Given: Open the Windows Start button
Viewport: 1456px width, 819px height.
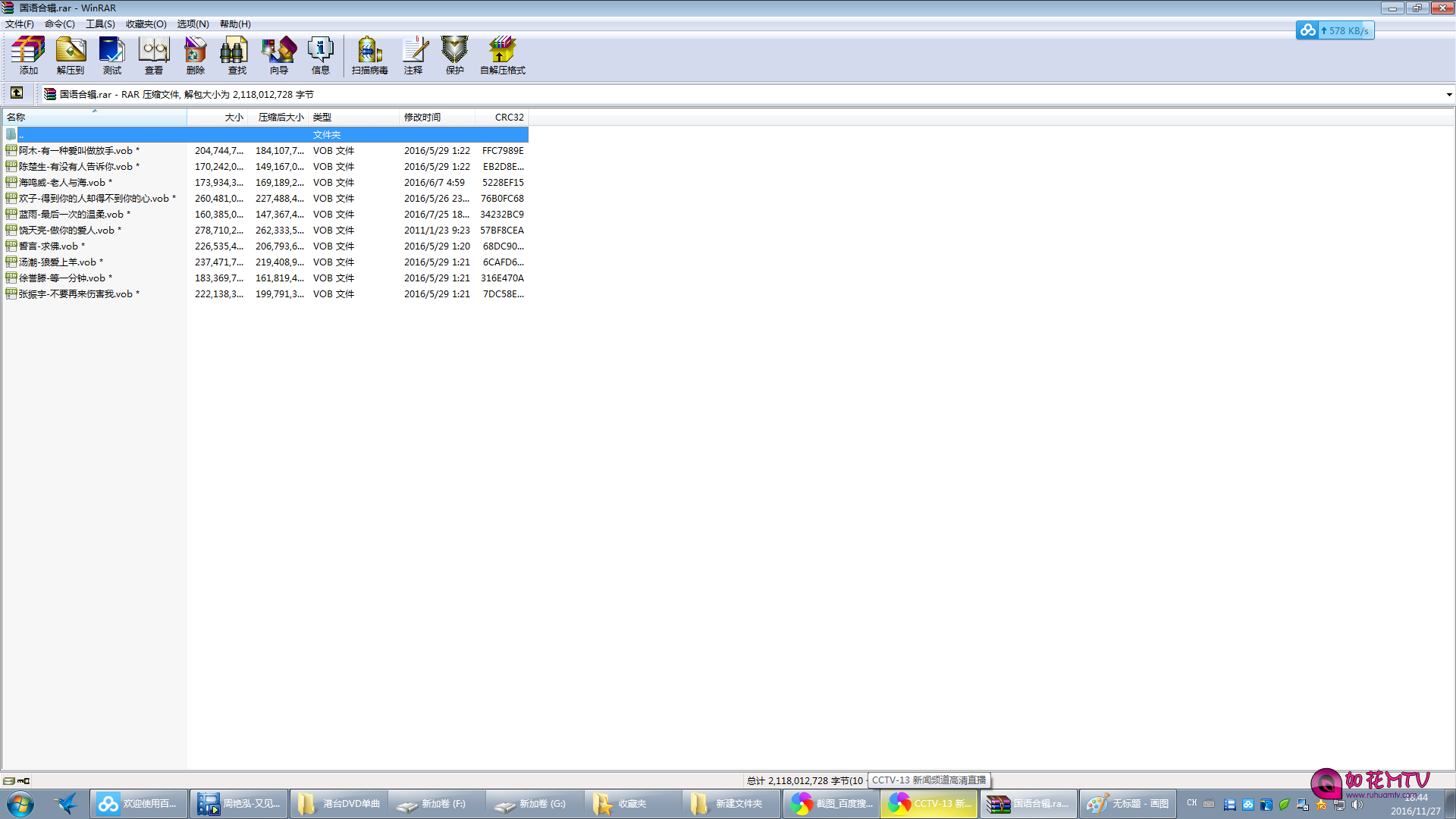Looking at the screenshot, I should click(20, 804).
